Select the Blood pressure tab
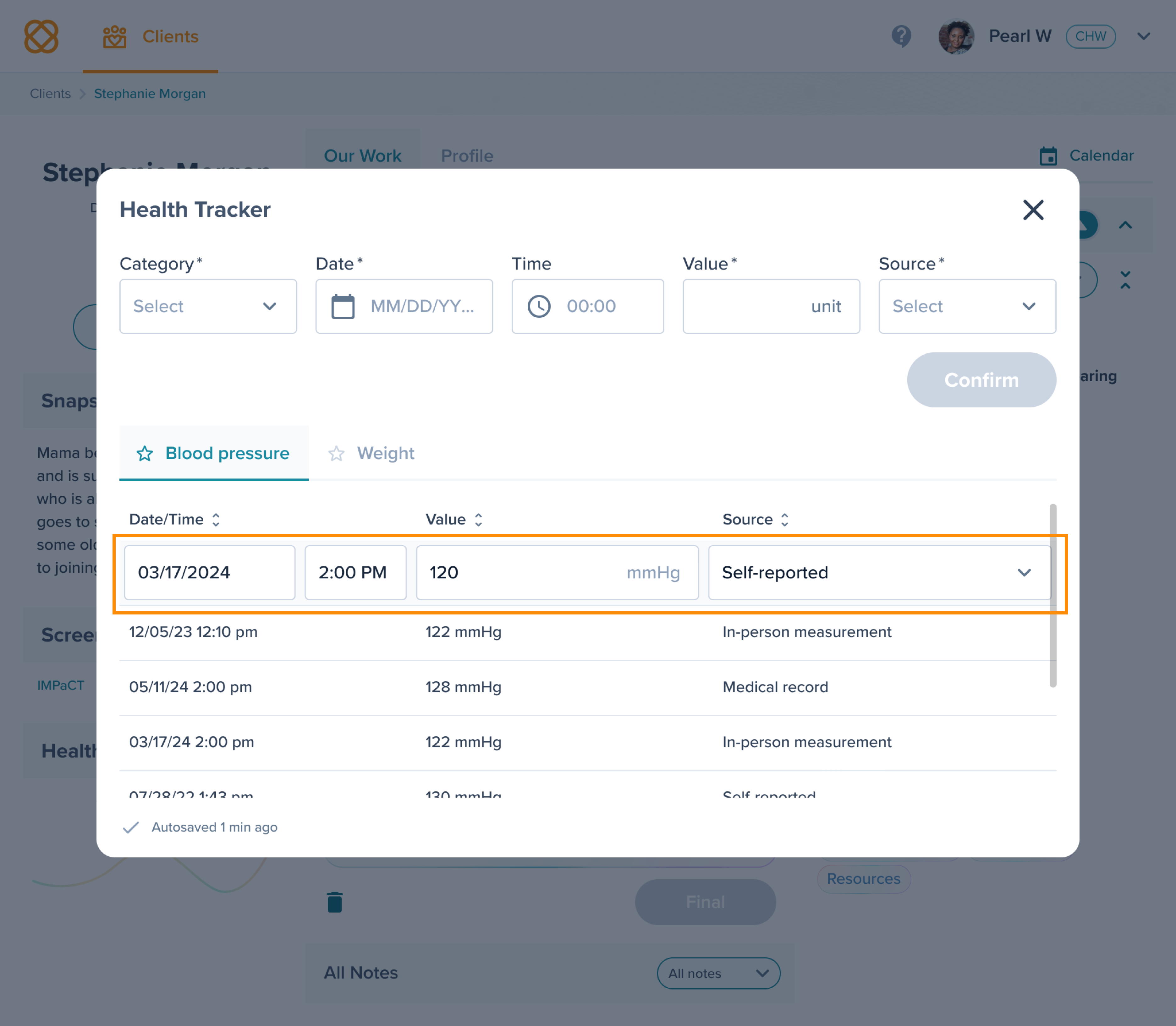This screenshot has height=1026, width=1176. (214, 453)
